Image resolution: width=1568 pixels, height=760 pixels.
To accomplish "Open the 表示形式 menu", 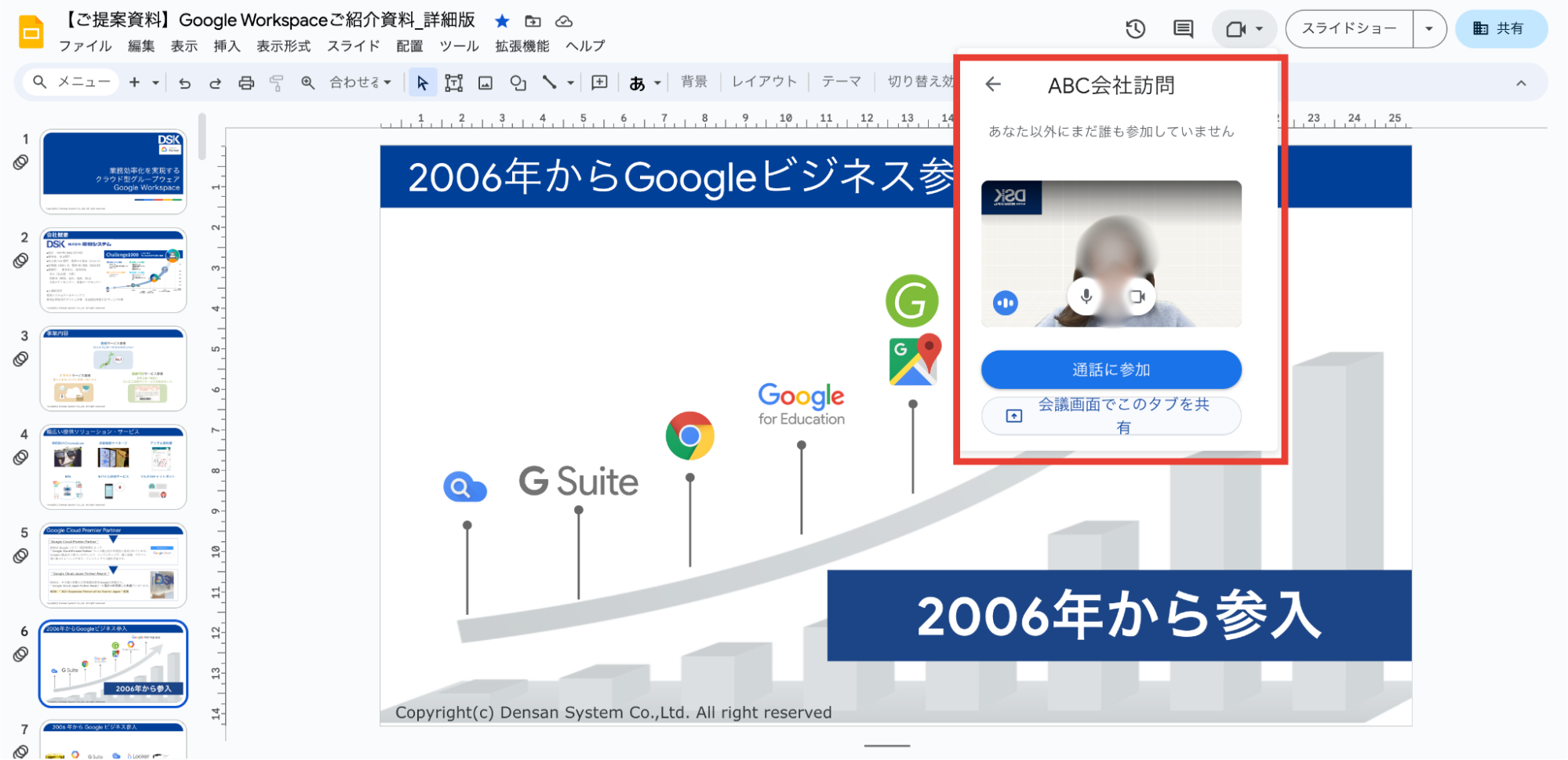I will coord(284,46).
